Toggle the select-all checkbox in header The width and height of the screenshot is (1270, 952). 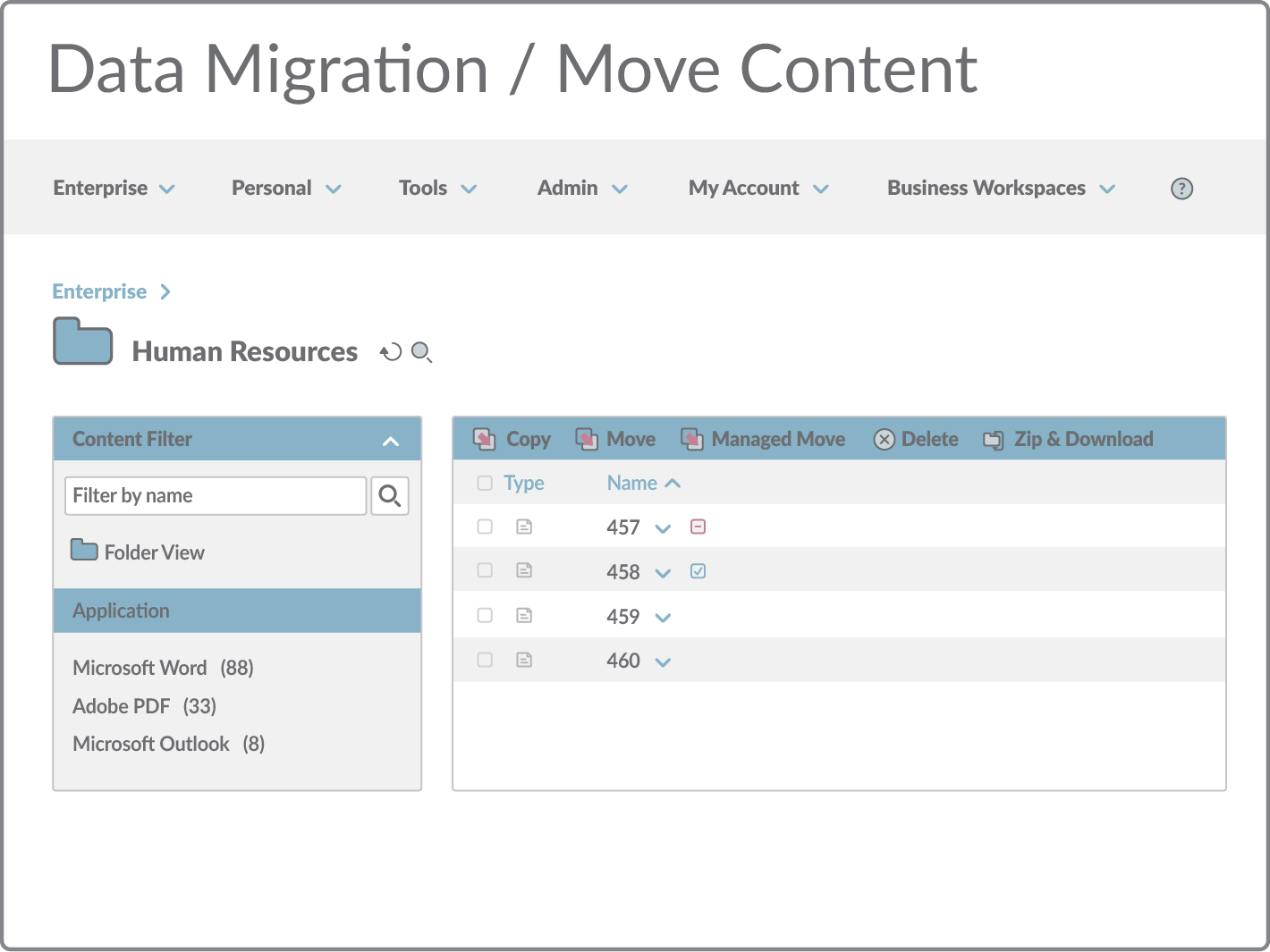pyautogui.click(x=485, y=484)
